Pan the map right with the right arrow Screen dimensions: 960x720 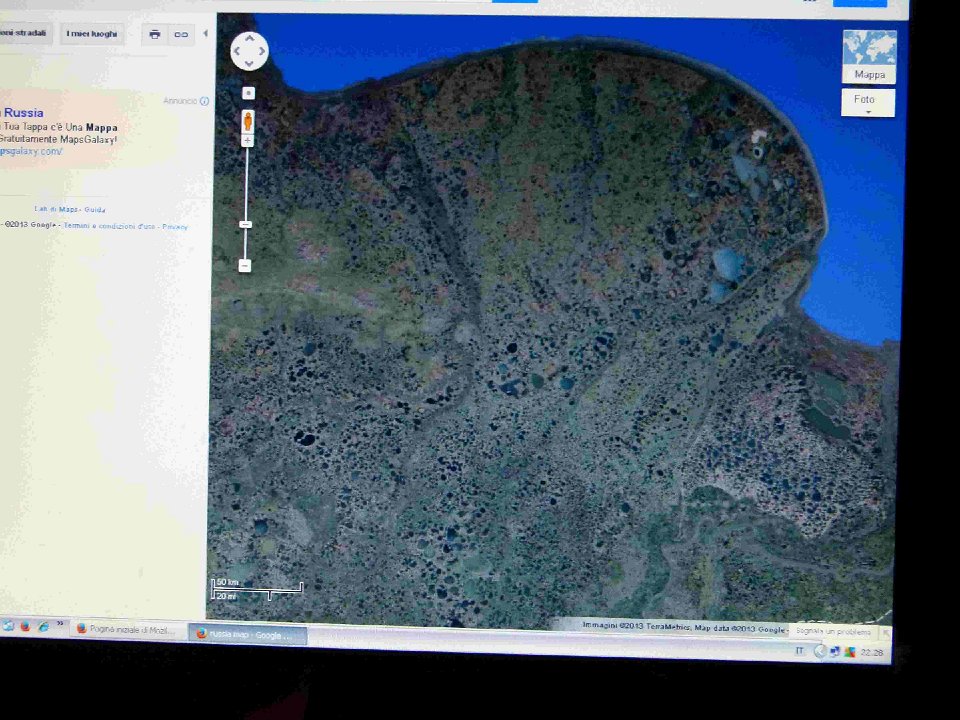[x=262, y=51]
